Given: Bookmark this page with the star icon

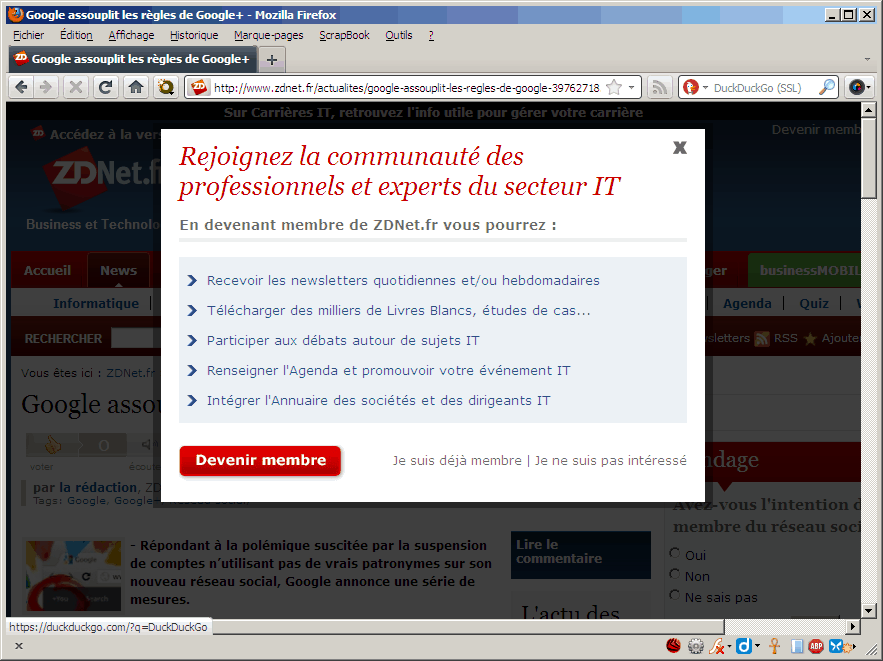Looking at the screenshot, I should 614,87.
